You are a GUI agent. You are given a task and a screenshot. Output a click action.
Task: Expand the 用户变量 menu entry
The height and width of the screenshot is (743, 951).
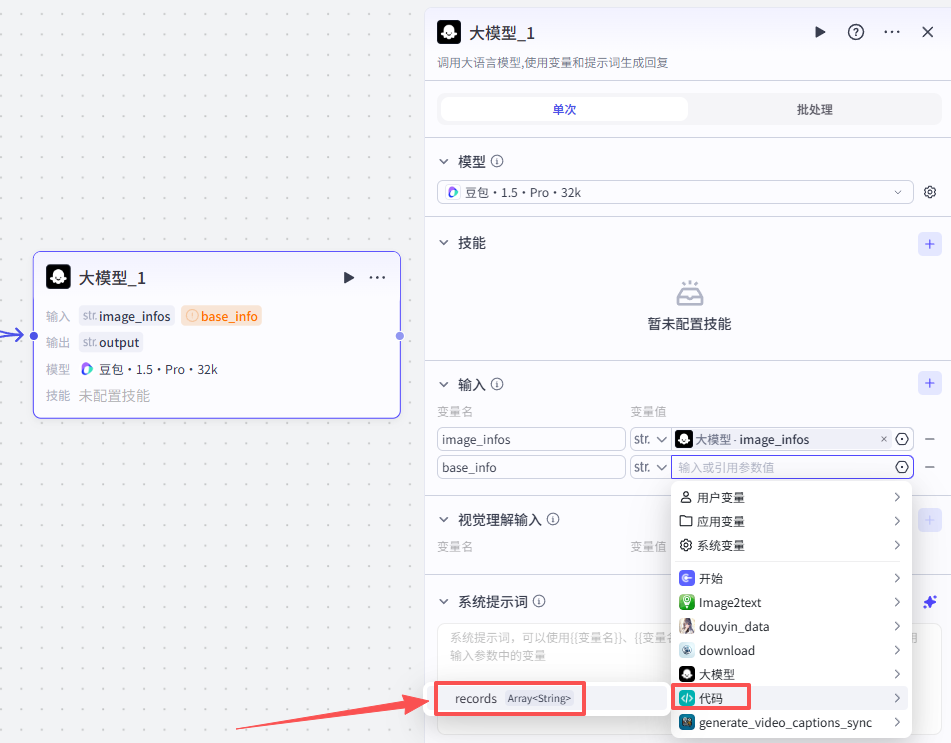790,497
